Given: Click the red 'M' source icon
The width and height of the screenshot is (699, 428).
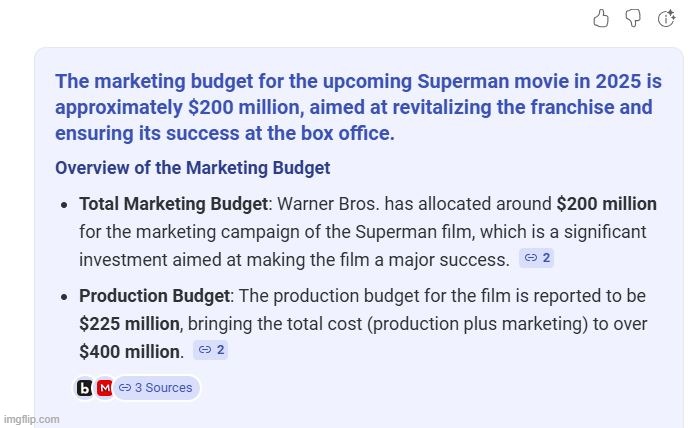Looking at the screenshot, I should coord(104,388).
